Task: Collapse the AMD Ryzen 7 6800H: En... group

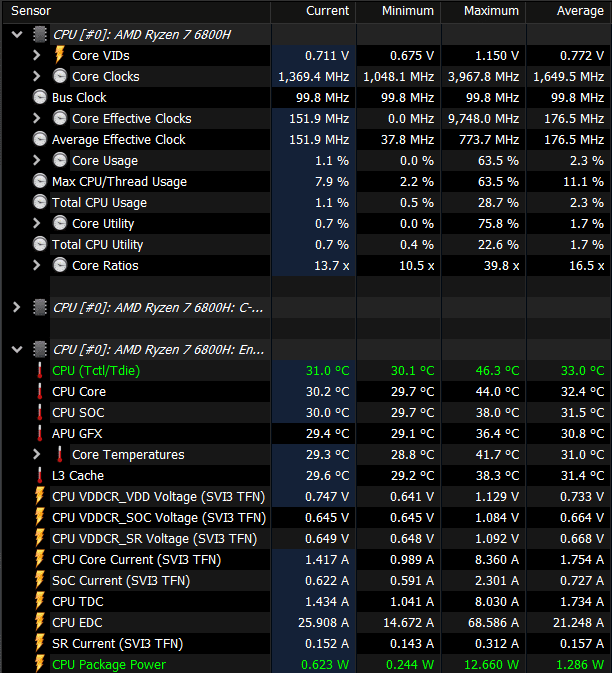Action: pos(17,349)
